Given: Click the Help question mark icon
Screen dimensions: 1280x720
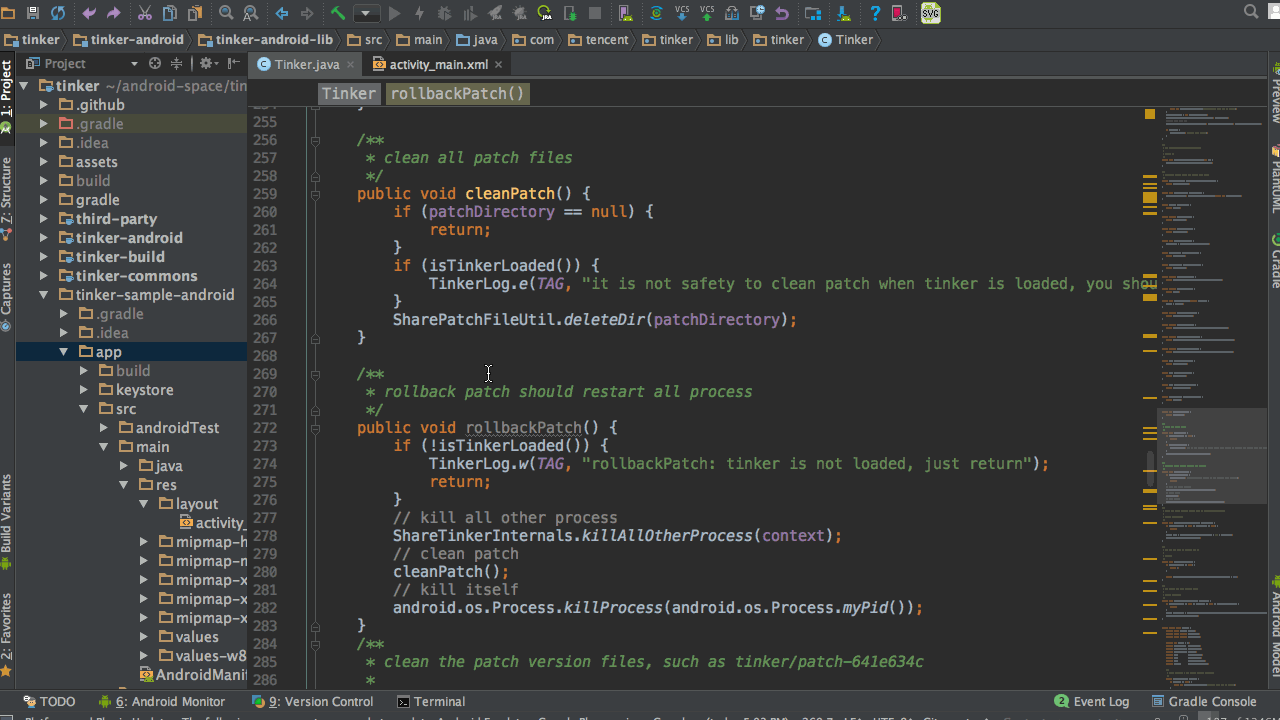Looking at the screenshot, I should (x=875, y=13).
